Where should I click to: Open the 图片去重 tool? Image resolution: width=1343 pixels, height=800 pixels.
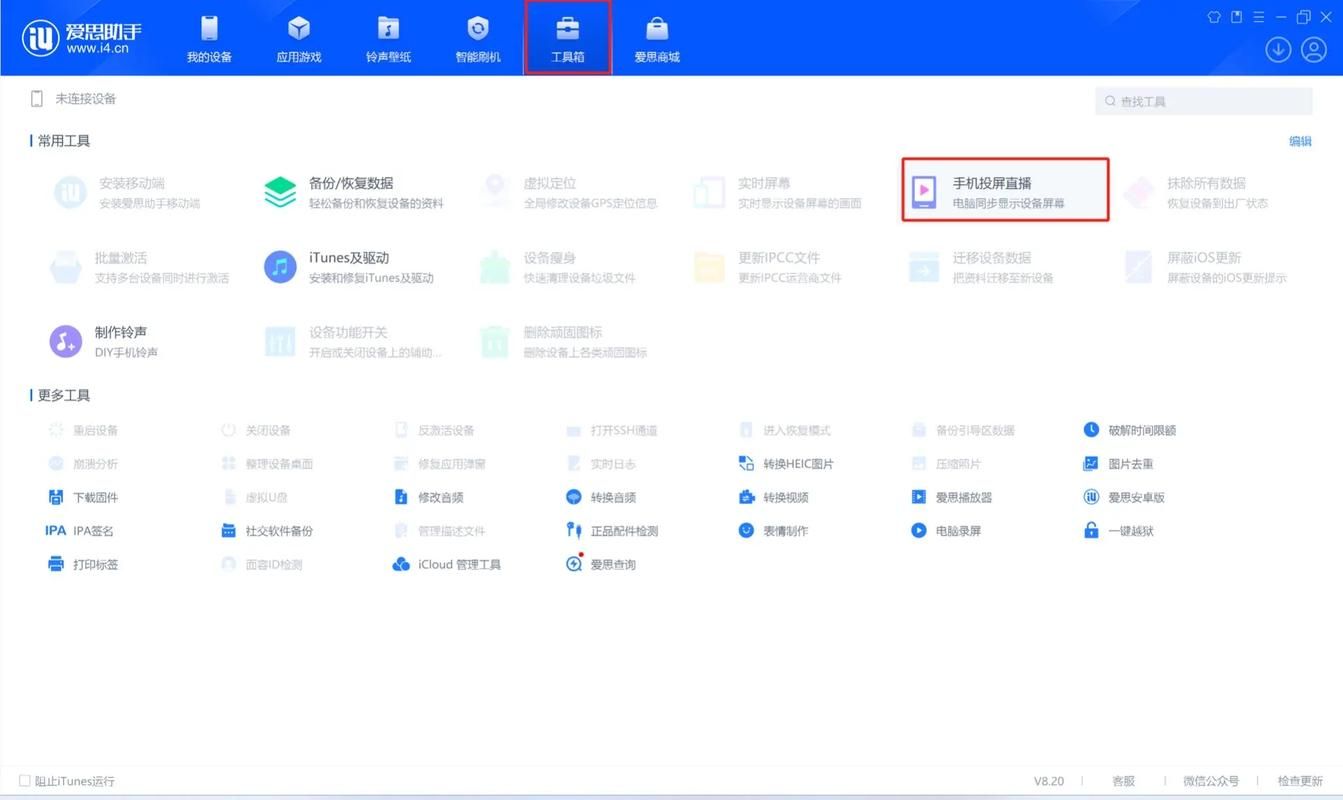click(x=1119, y=464)
